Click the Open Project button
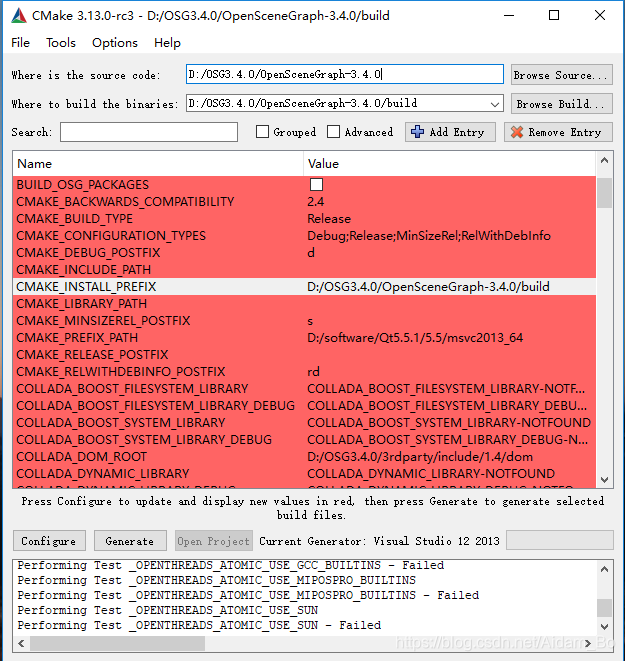Viewport: 625px width, 661px height. pyautogui.click(x=214, y=541)
